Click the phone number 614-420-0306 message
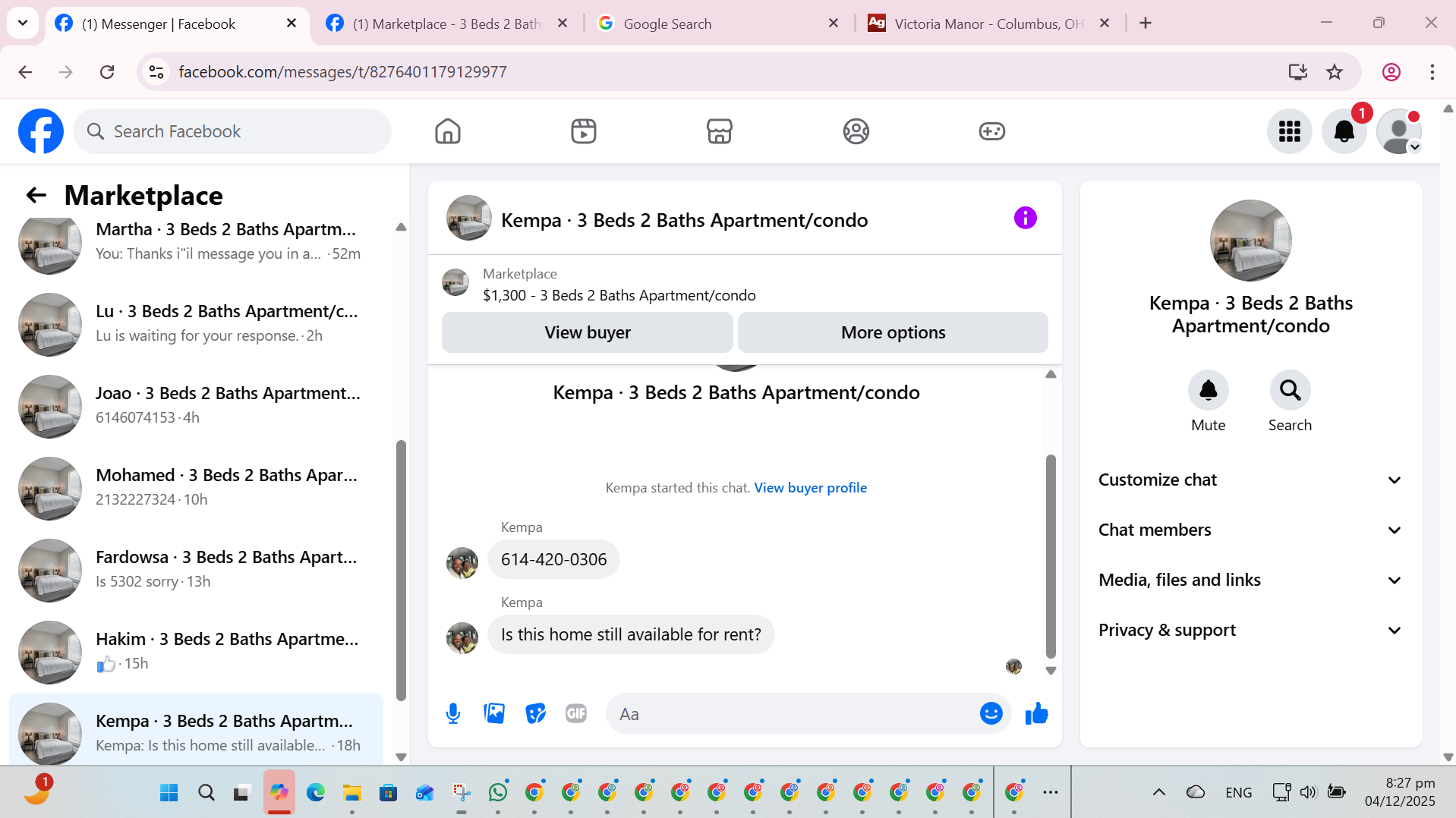 point(553,560)
